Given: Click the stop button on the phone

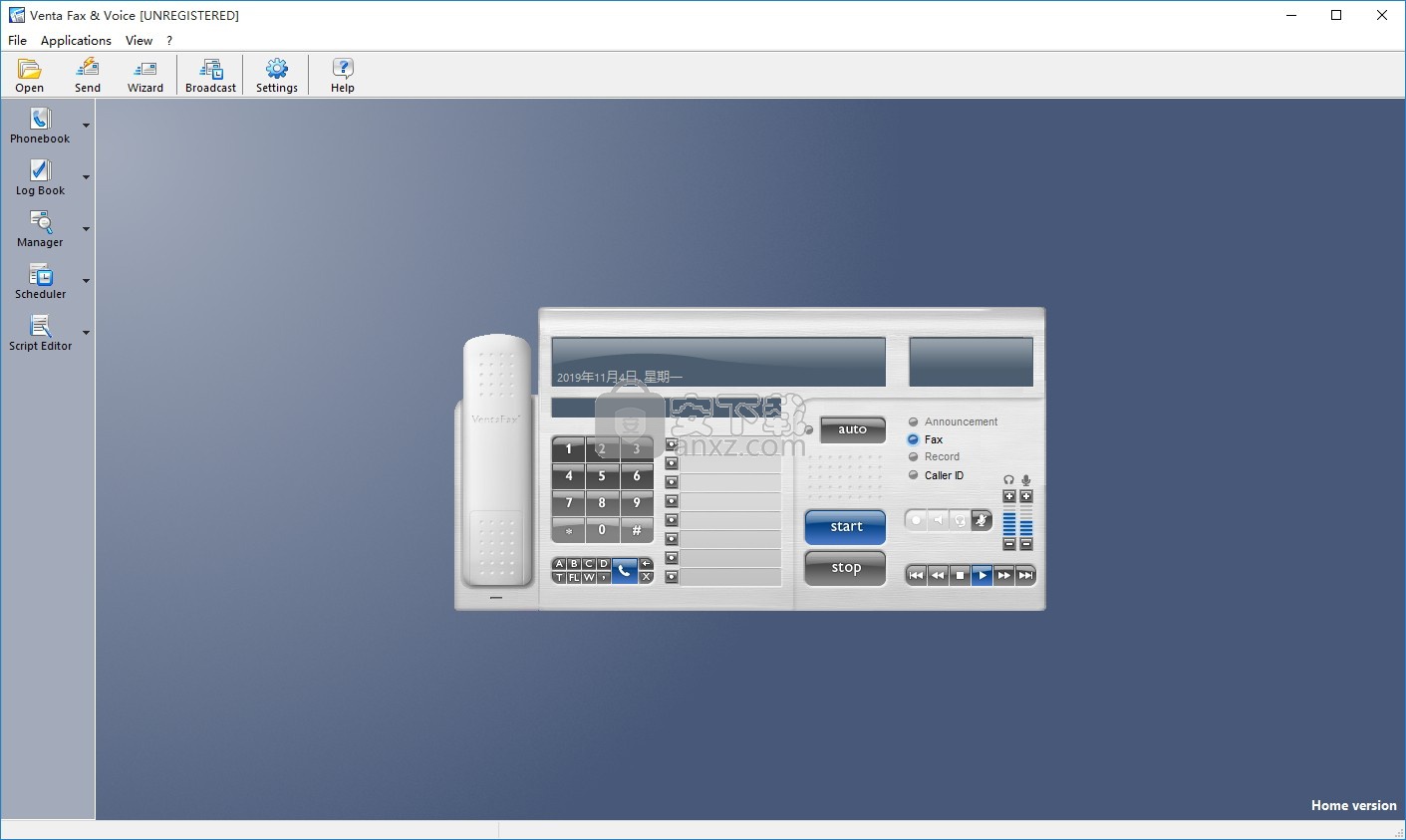Looking at the screenshot, I should (845, 568).
